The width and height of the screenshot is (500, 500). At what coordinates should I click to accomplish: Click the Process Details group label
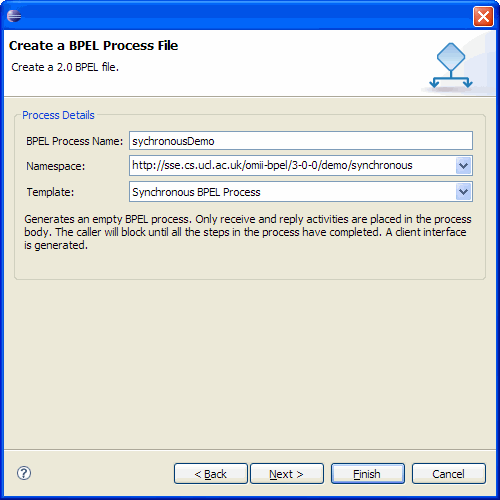58,115
